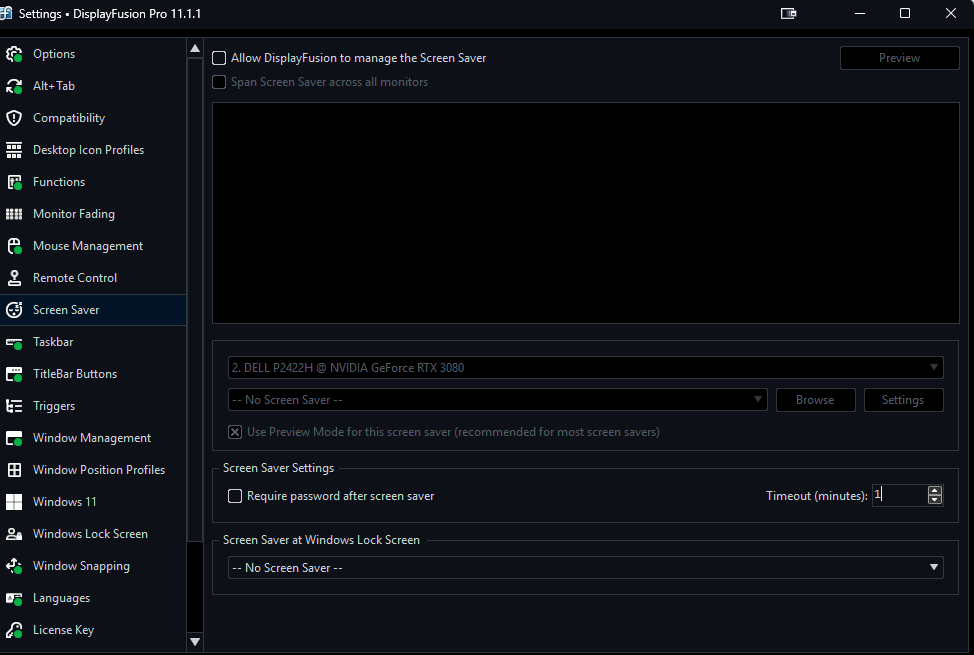Click the Windows 11 logo icon

pos(14,502)
